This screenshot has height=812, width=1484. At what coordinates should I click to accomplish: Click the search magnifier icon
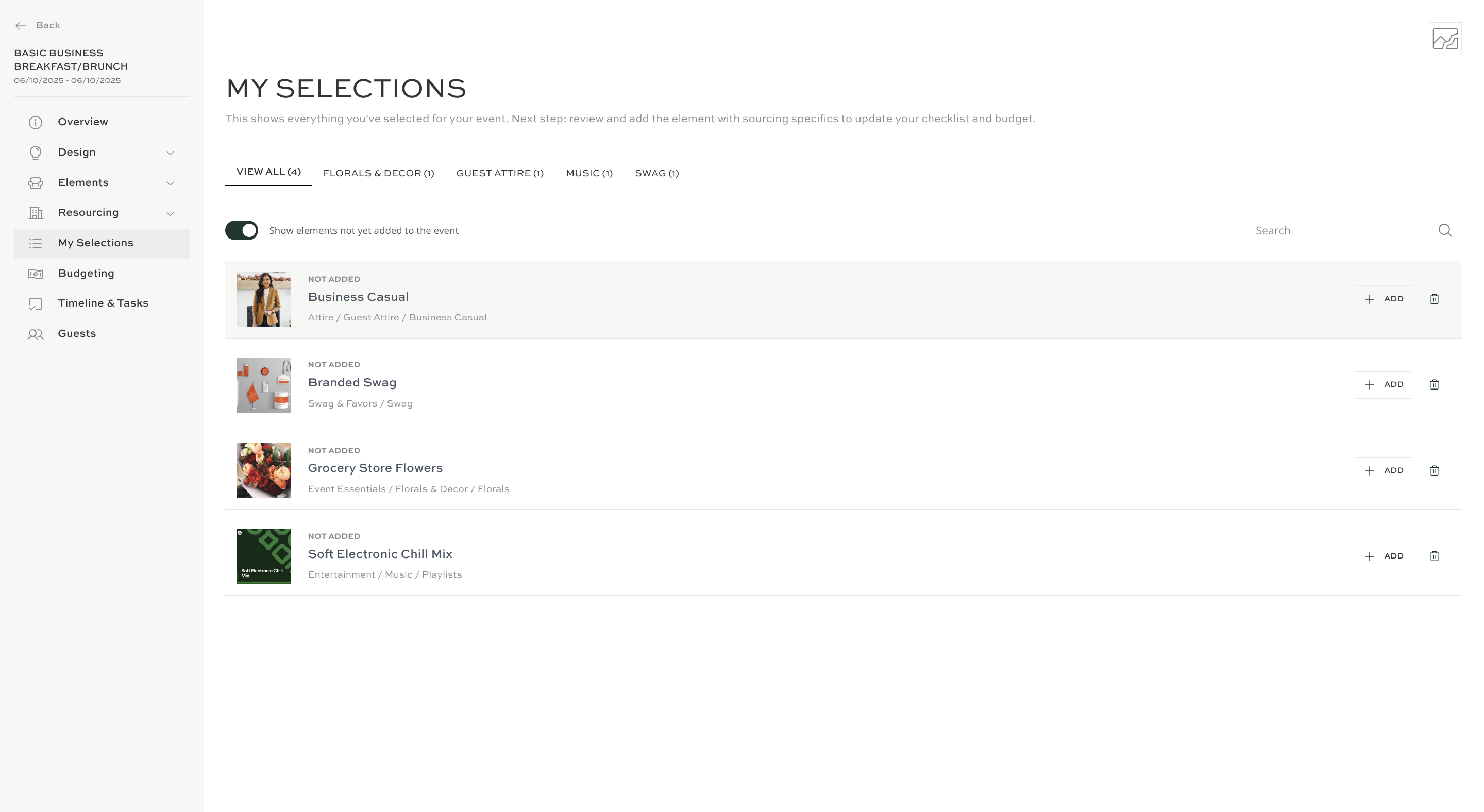1445,230
